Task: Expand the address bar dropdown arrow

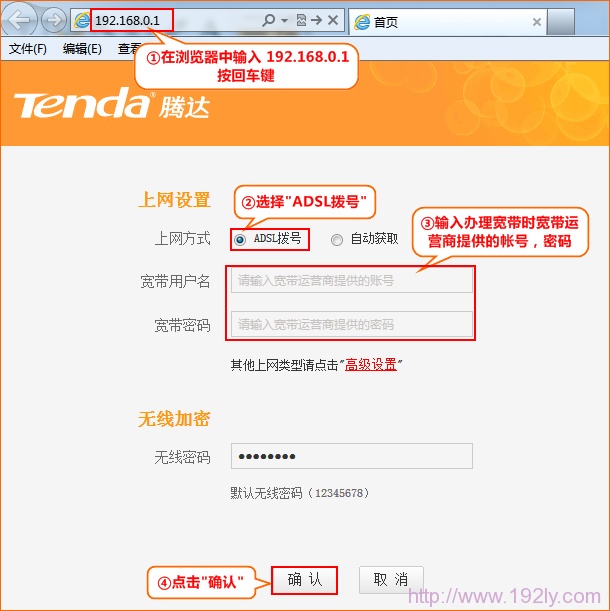Action: (285, 20)
